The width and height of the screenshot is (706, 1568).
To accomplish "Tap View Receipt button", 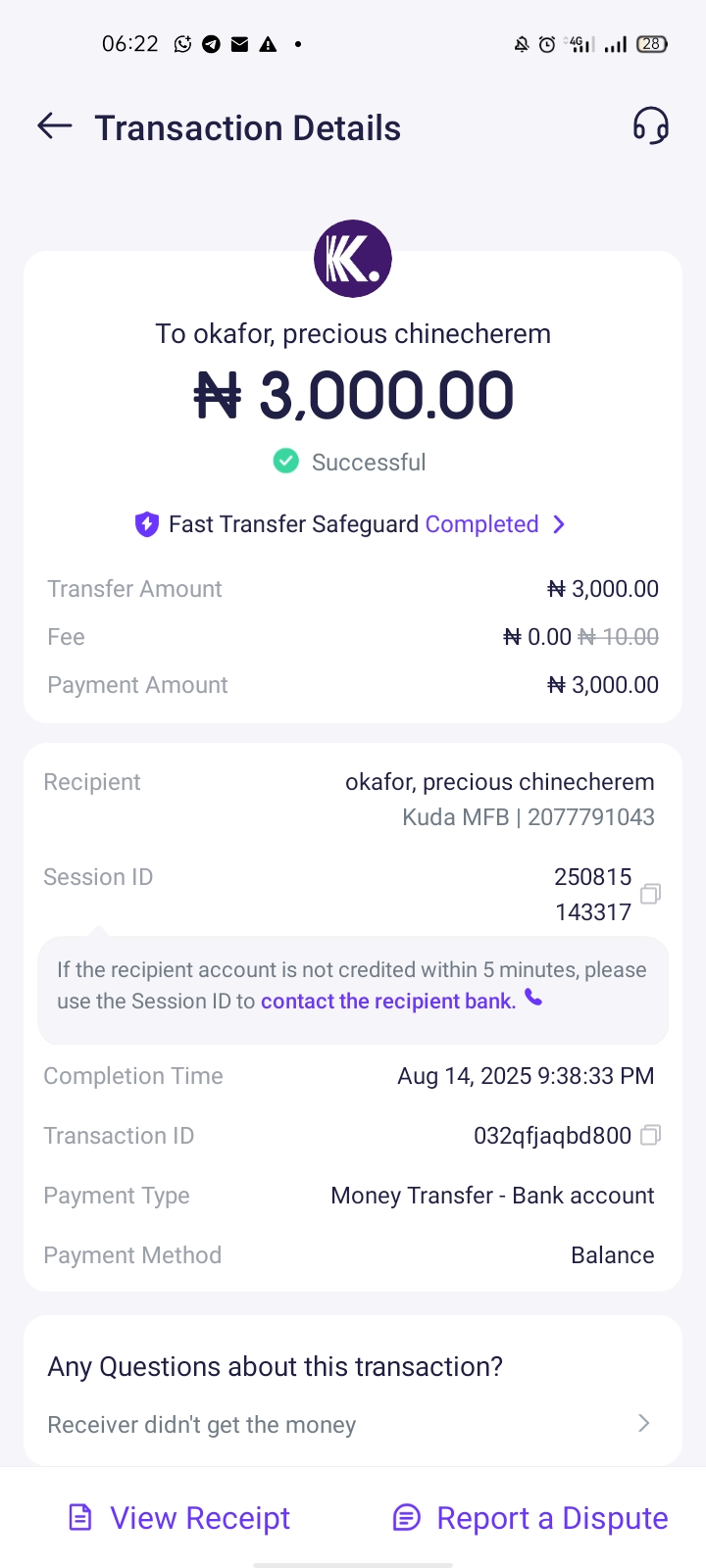I will 179,1518.
